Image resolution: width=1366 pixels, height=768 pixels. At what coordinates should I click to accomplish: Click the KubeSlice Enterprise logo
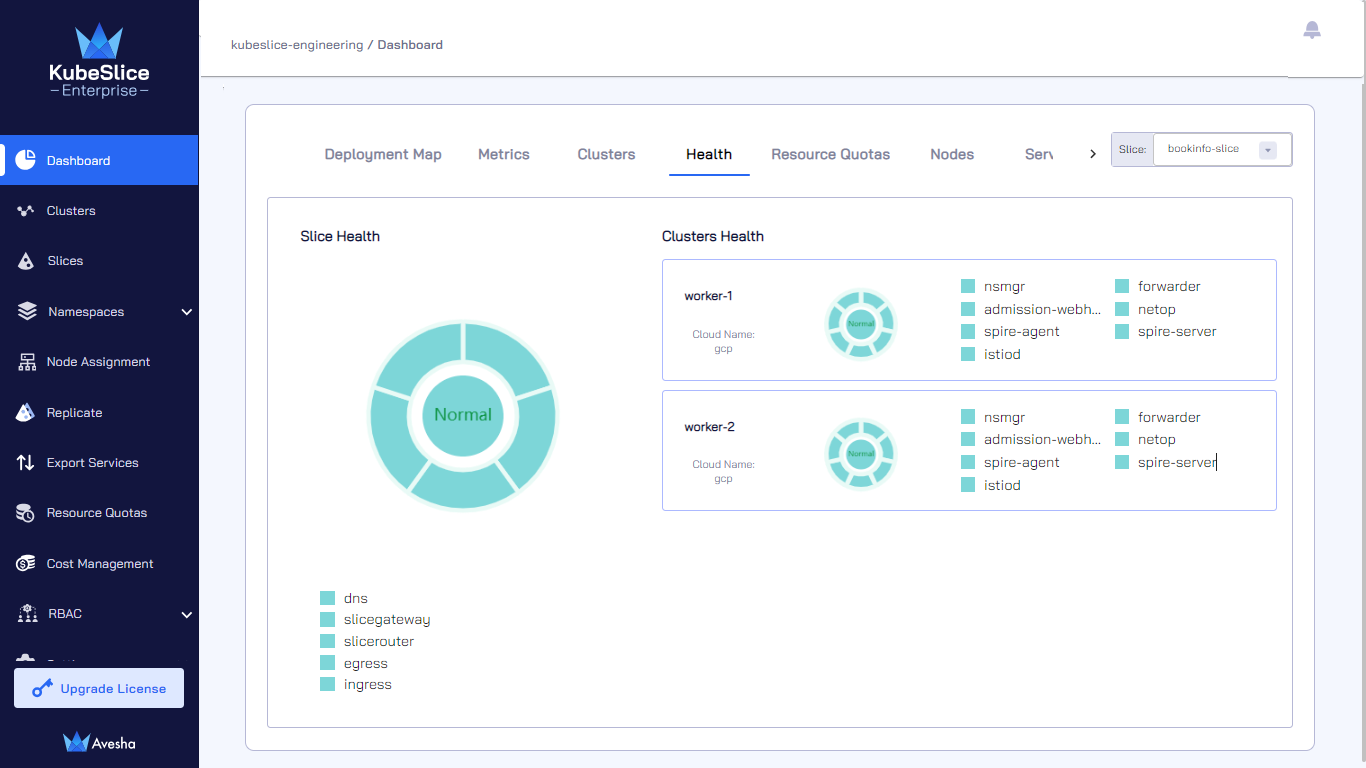(99, 60)
